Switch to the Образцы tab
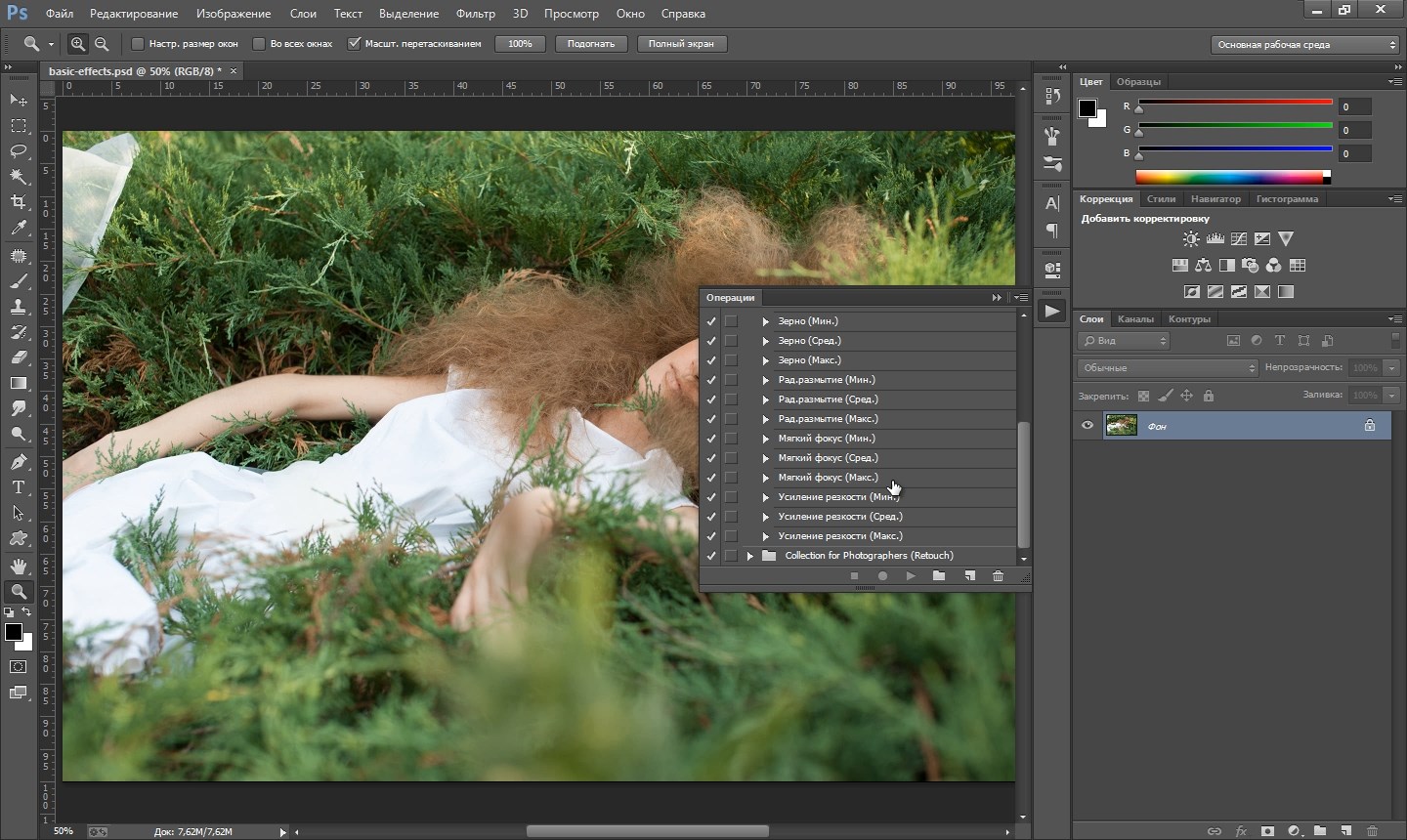The height and width of the screenshot is (840, 1407). coord(1138,82)
